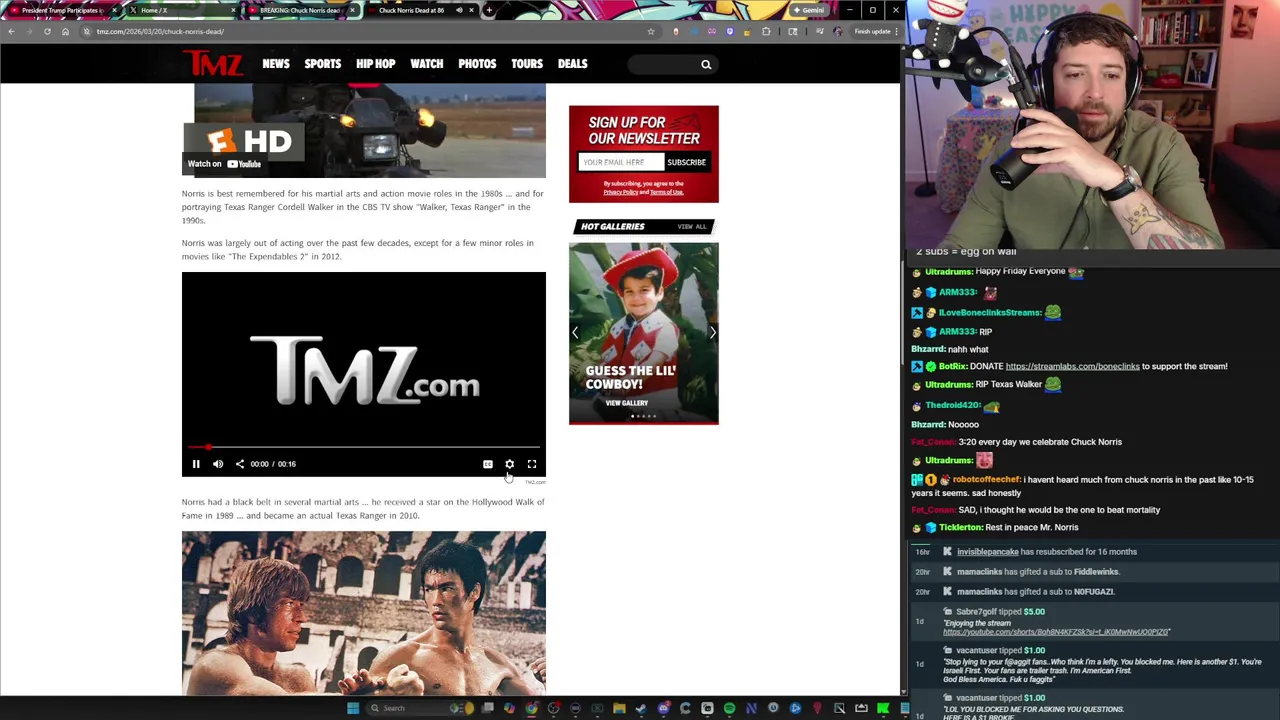Open the Privacy Policy link
1280x720 pixels.
pos(620,192)
